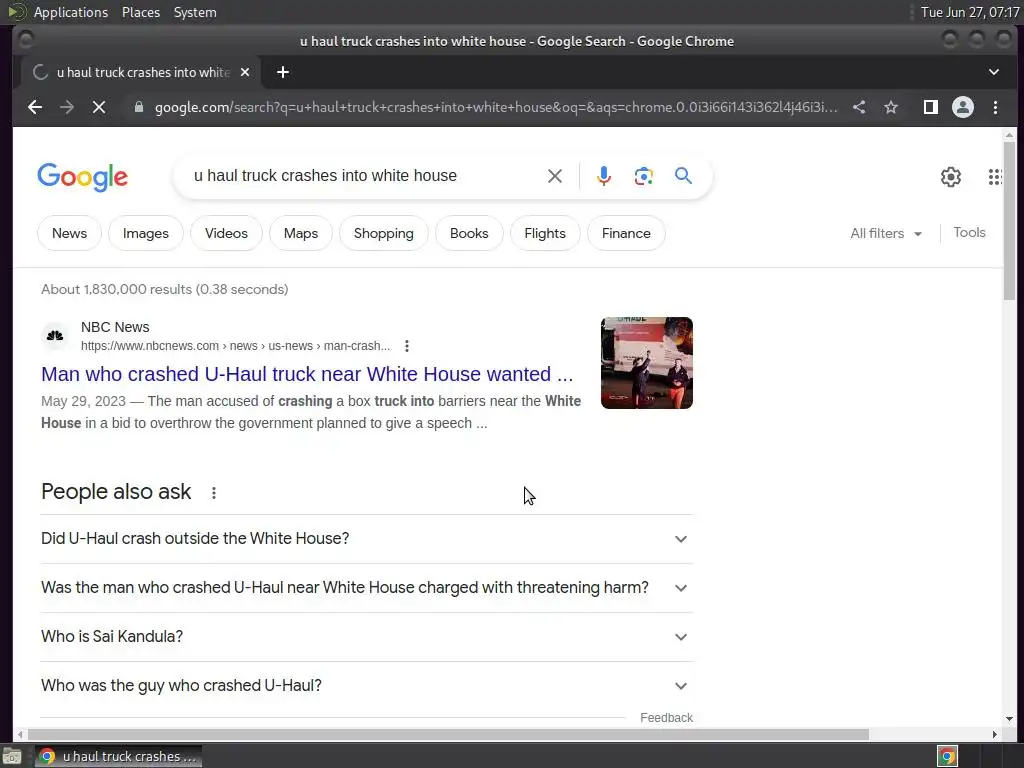1024x768 pixels.
Task: Search by image with Google Lens
Action: pos(644,176)
